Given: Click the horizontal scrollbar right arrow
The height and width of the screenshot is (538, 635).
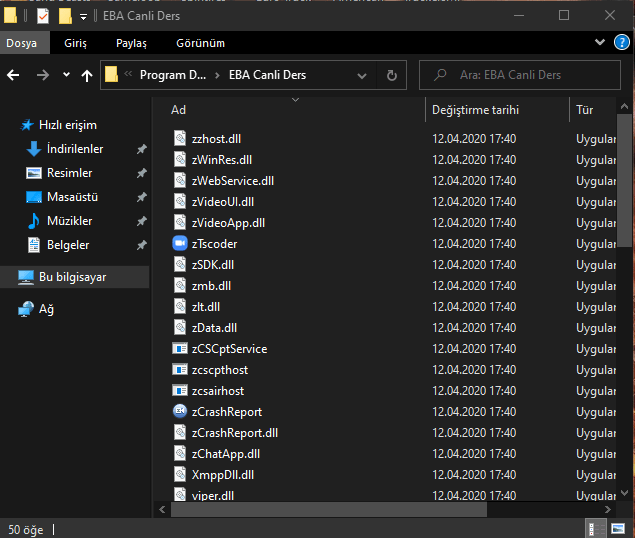Looking at the screenshot, I should [x=607, y=510].
